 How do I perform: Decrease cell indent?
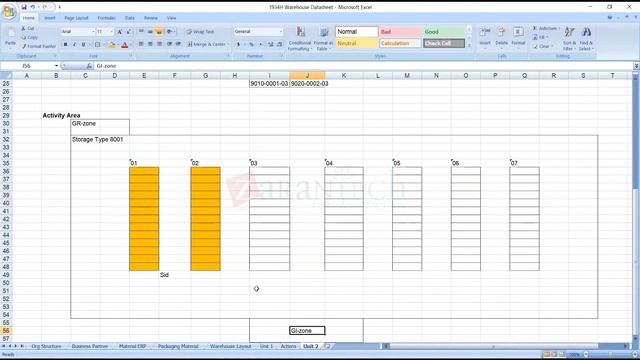(169, 44)
